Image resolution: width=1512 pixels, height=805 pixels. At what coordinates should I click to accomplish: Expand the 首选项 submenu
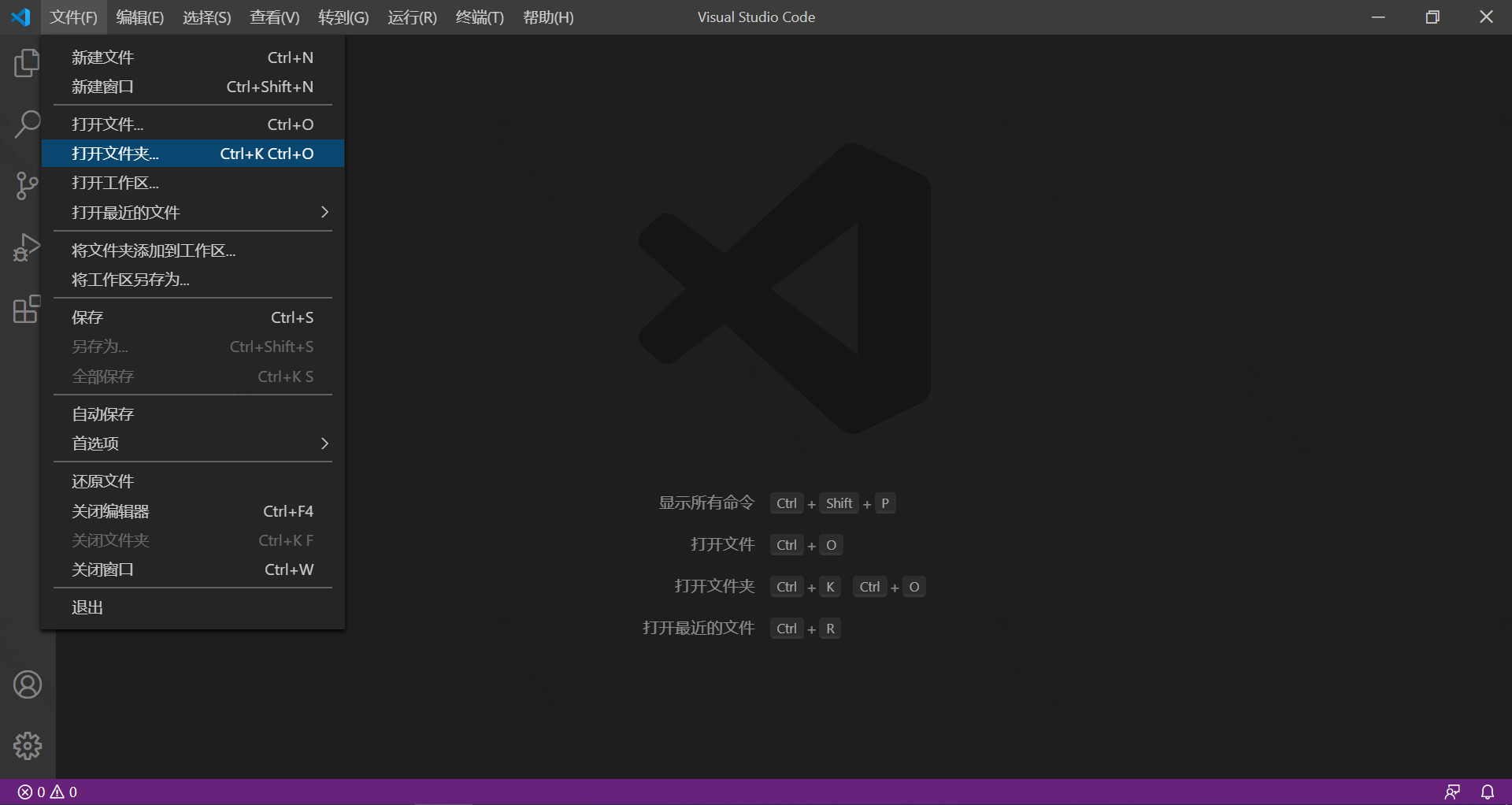192,443
